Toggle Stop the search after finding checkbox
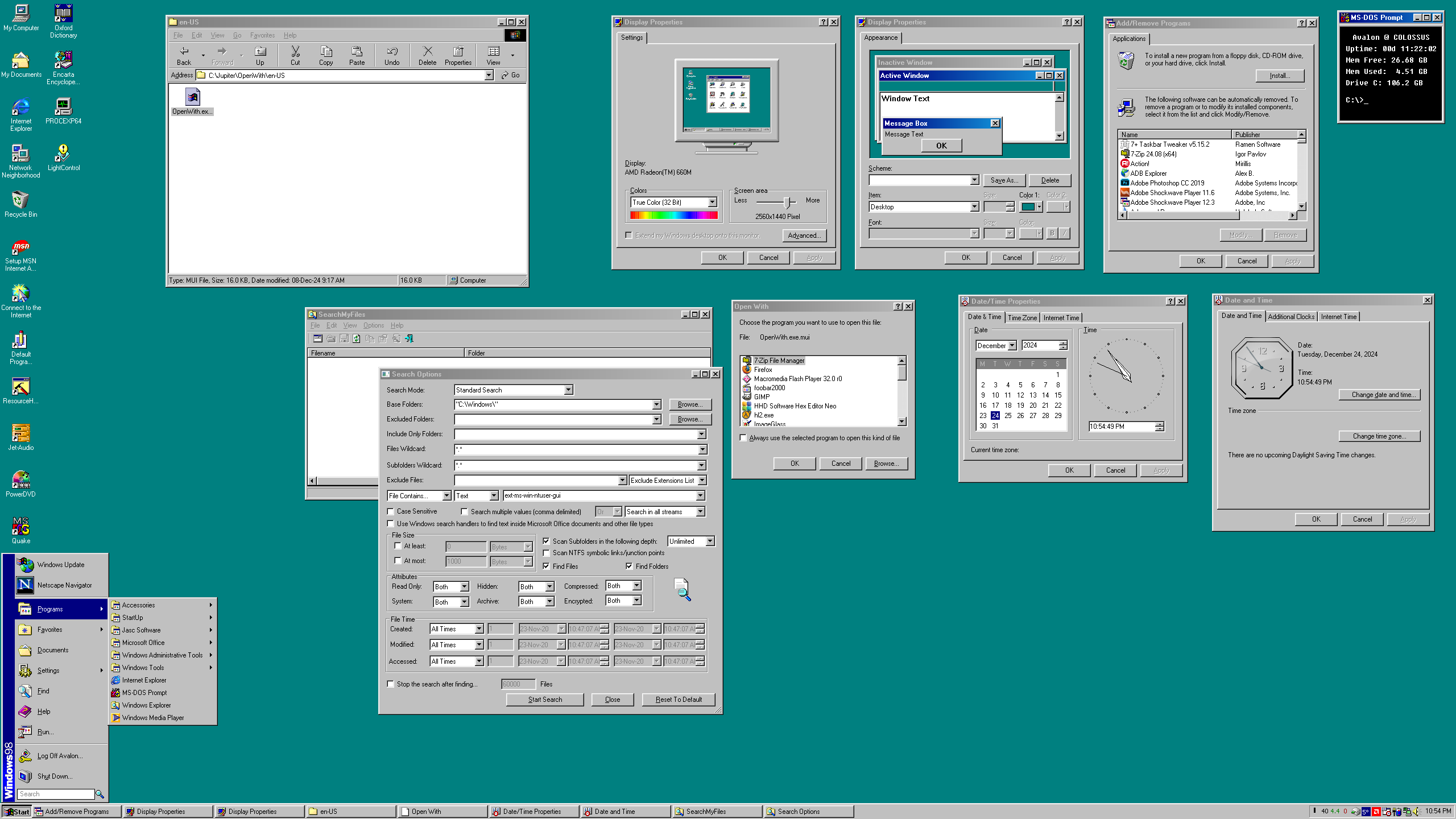This screenshot has height=819, width=1456. [x=391, y=684]
